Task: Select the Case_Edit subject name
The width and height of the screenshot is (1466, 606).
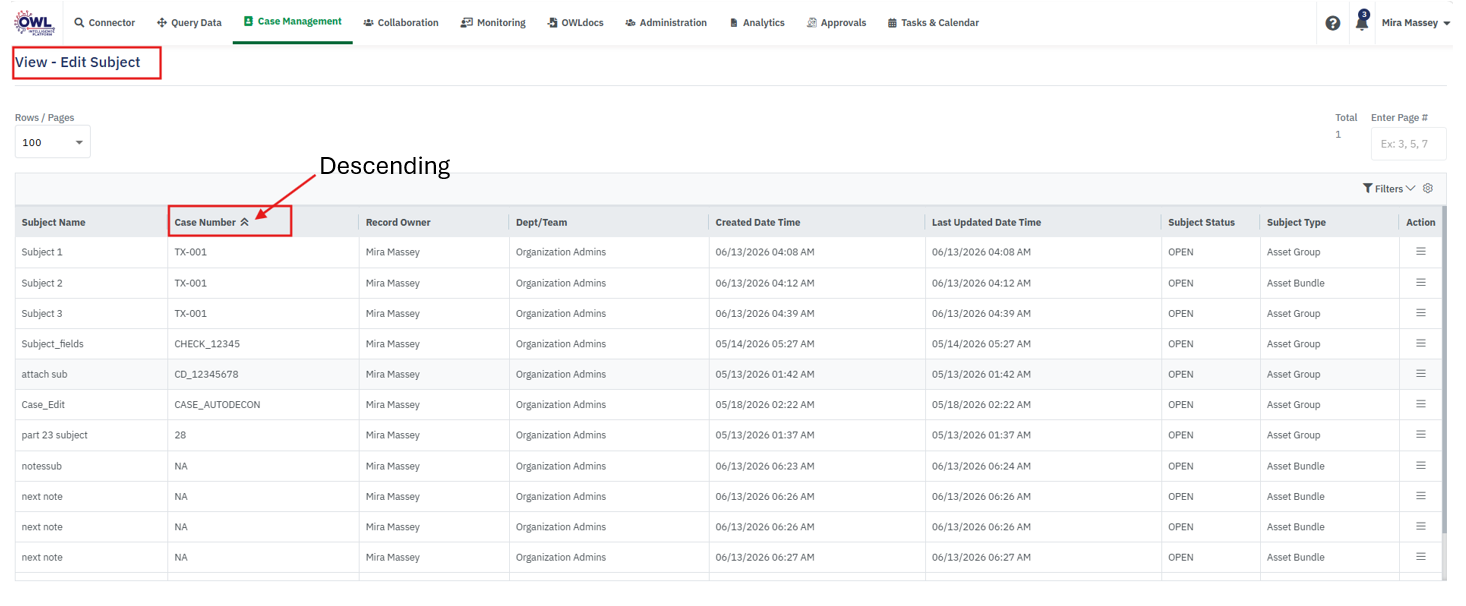Action: pyautogui.click(x=43, y=405)
